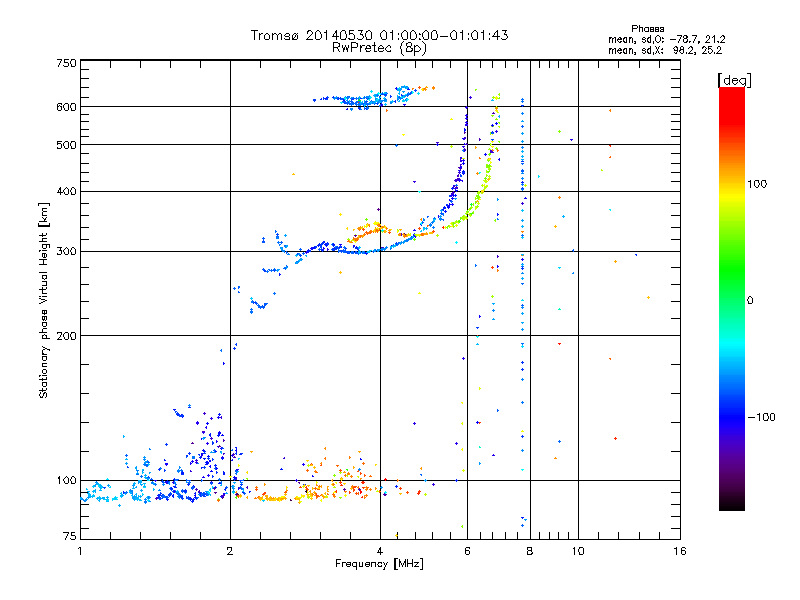The height and width of the screenshot is (600, 800).
Task: Click the colorbar label '100'
Action: click(x=757, y=184)
